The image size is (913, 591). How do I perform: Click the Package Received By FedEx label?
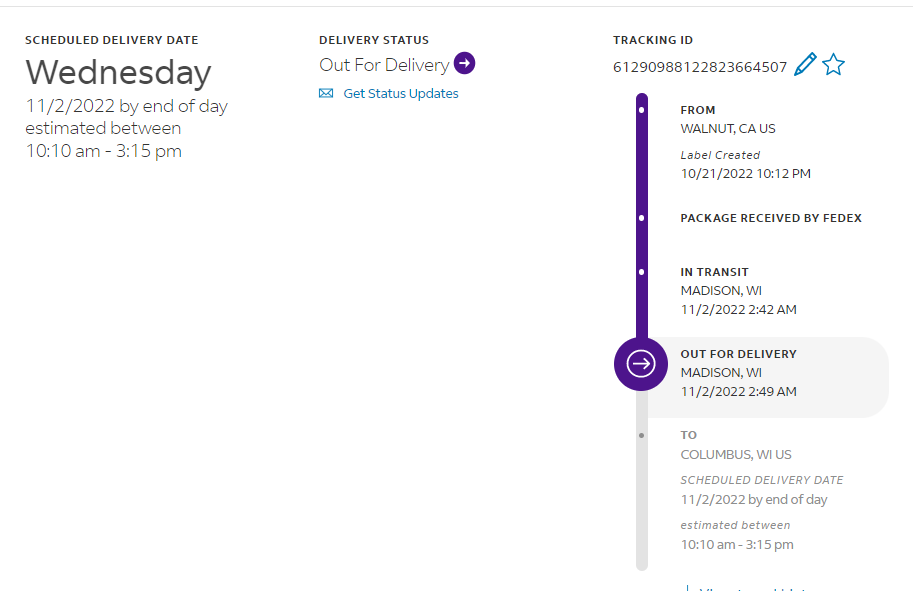770,218
